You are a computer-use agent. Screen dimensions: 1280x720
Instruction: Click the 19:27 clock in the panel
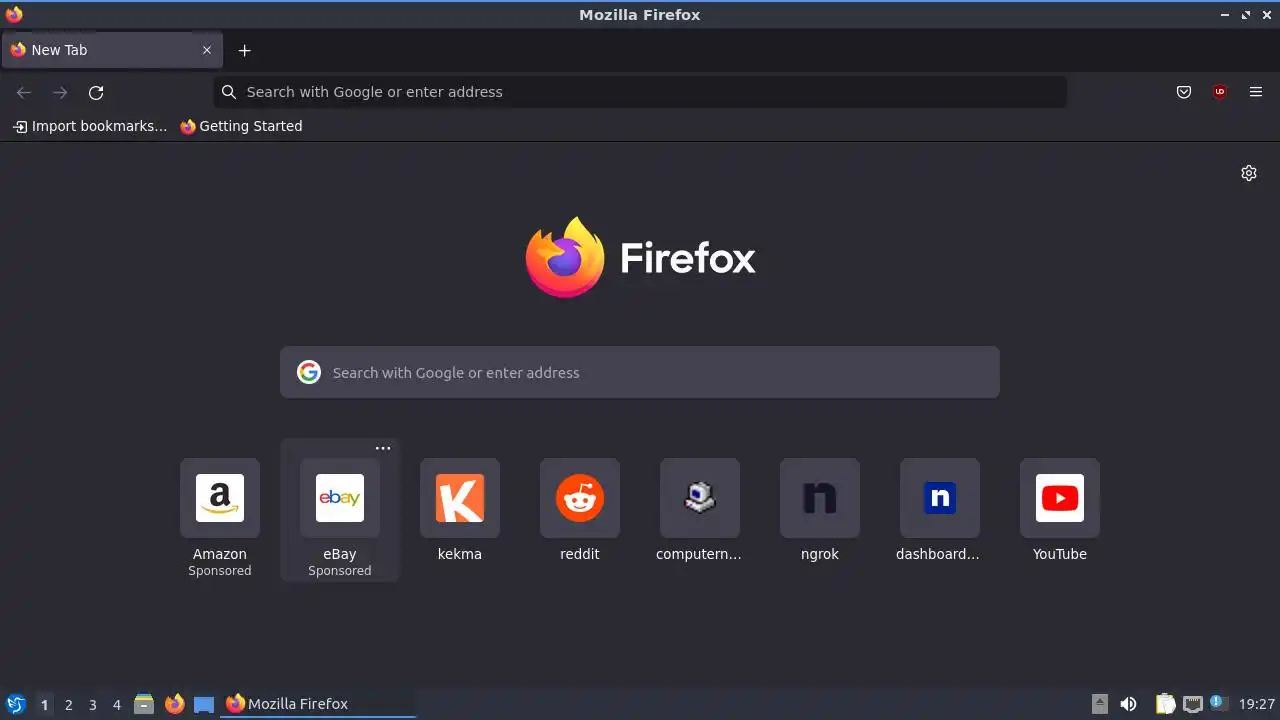click(x=1256, y=704)
